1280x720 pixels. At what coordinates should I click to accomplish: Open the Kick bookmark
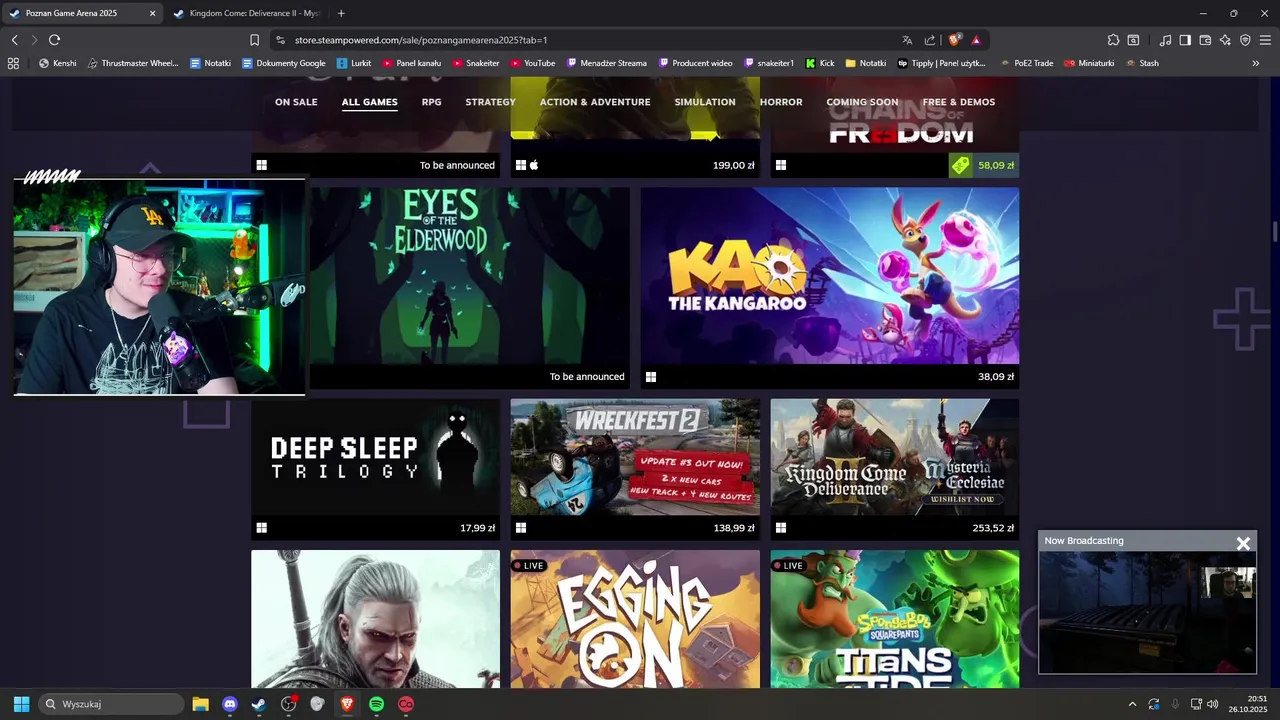820,63
